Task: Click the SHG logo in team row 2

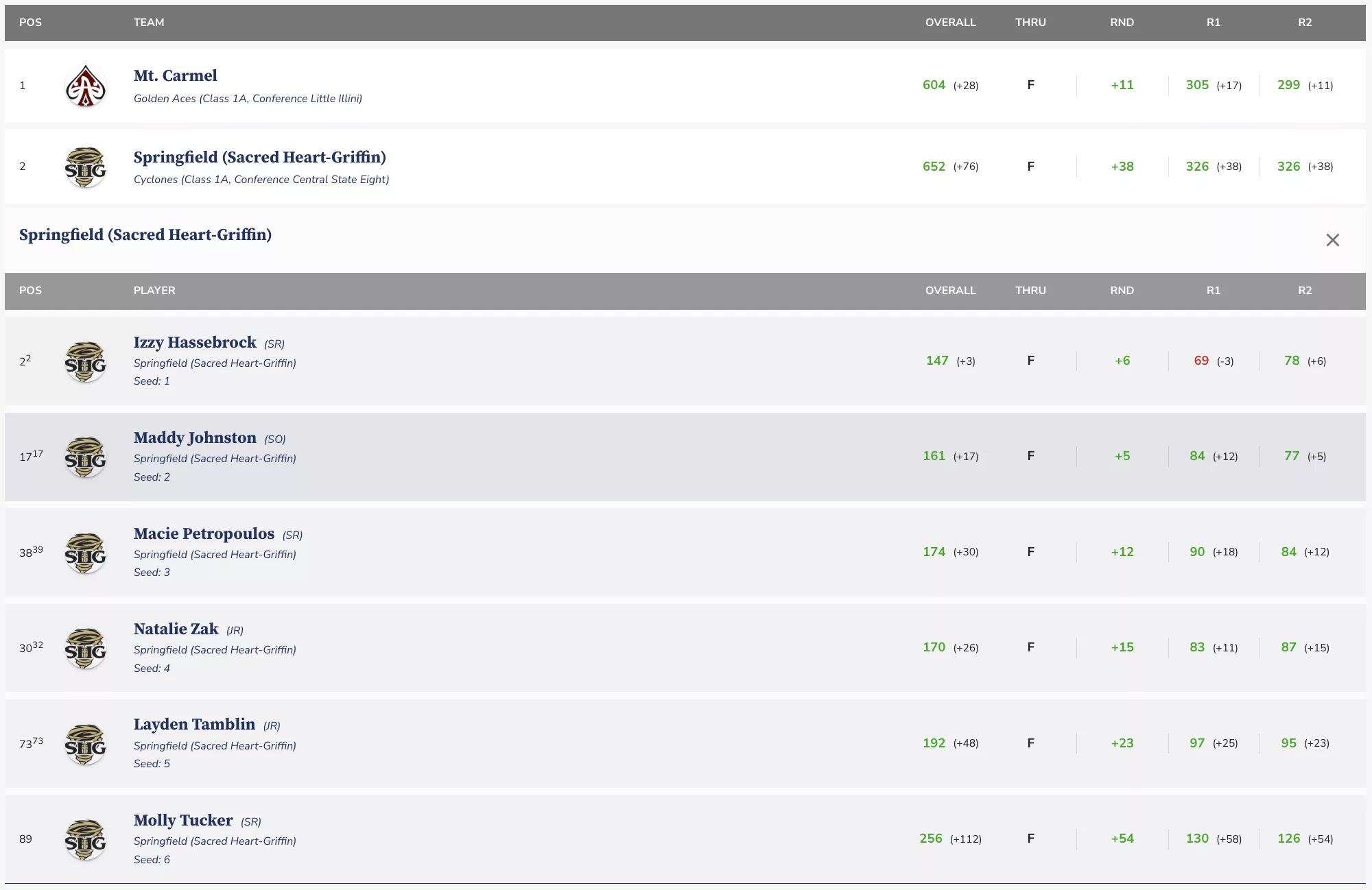Action: pos(85,167)
